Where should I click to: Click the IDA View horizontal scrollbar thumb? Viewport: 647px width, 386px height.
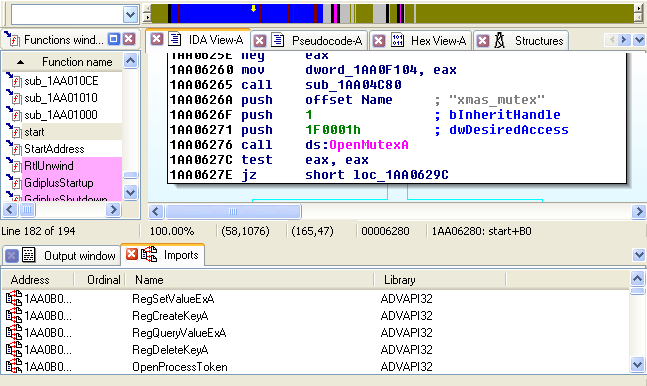tap(233, 211)
